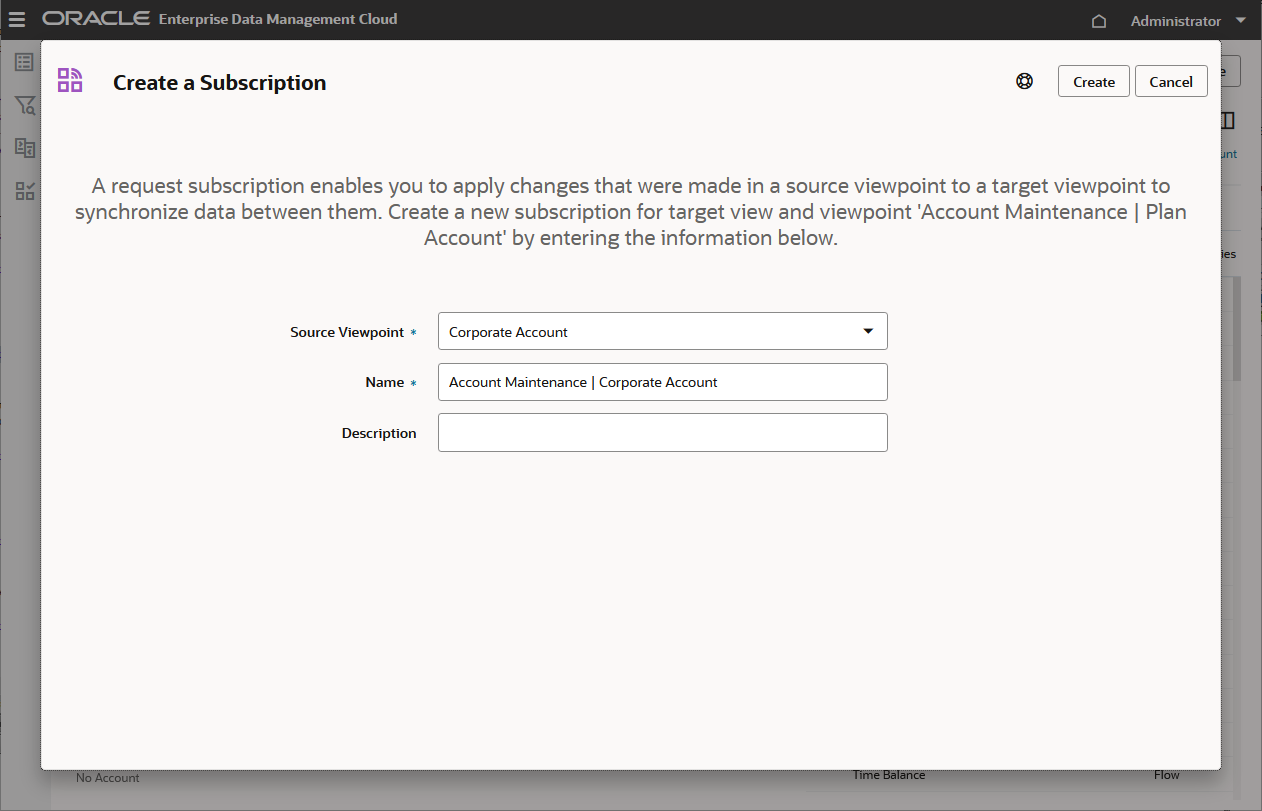Open the Administrator user menu arrow

1241,20
